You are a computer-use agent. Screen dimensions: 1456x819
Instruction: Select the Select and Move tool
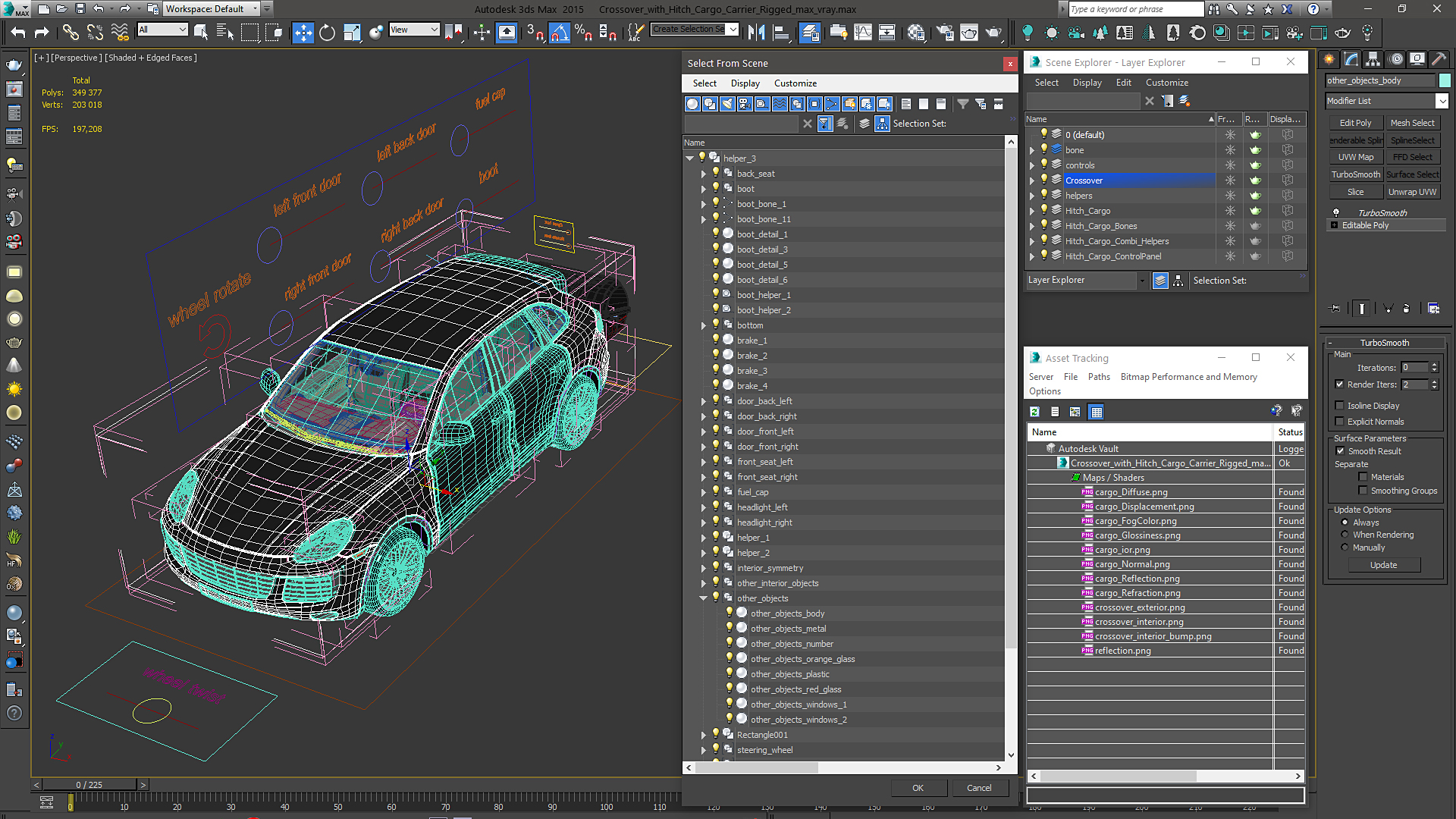(303, 33)
